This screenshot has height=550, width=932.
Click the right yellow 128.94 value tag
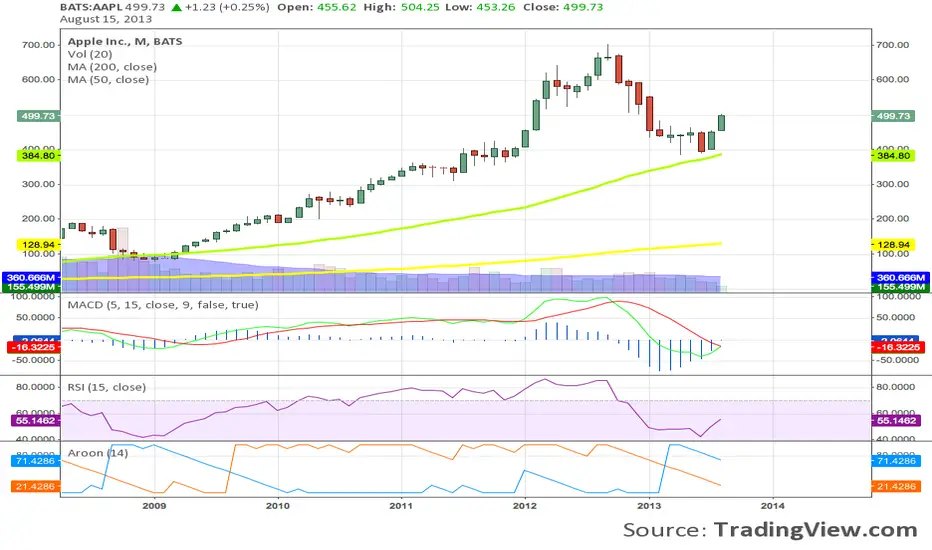pos(893,244)
